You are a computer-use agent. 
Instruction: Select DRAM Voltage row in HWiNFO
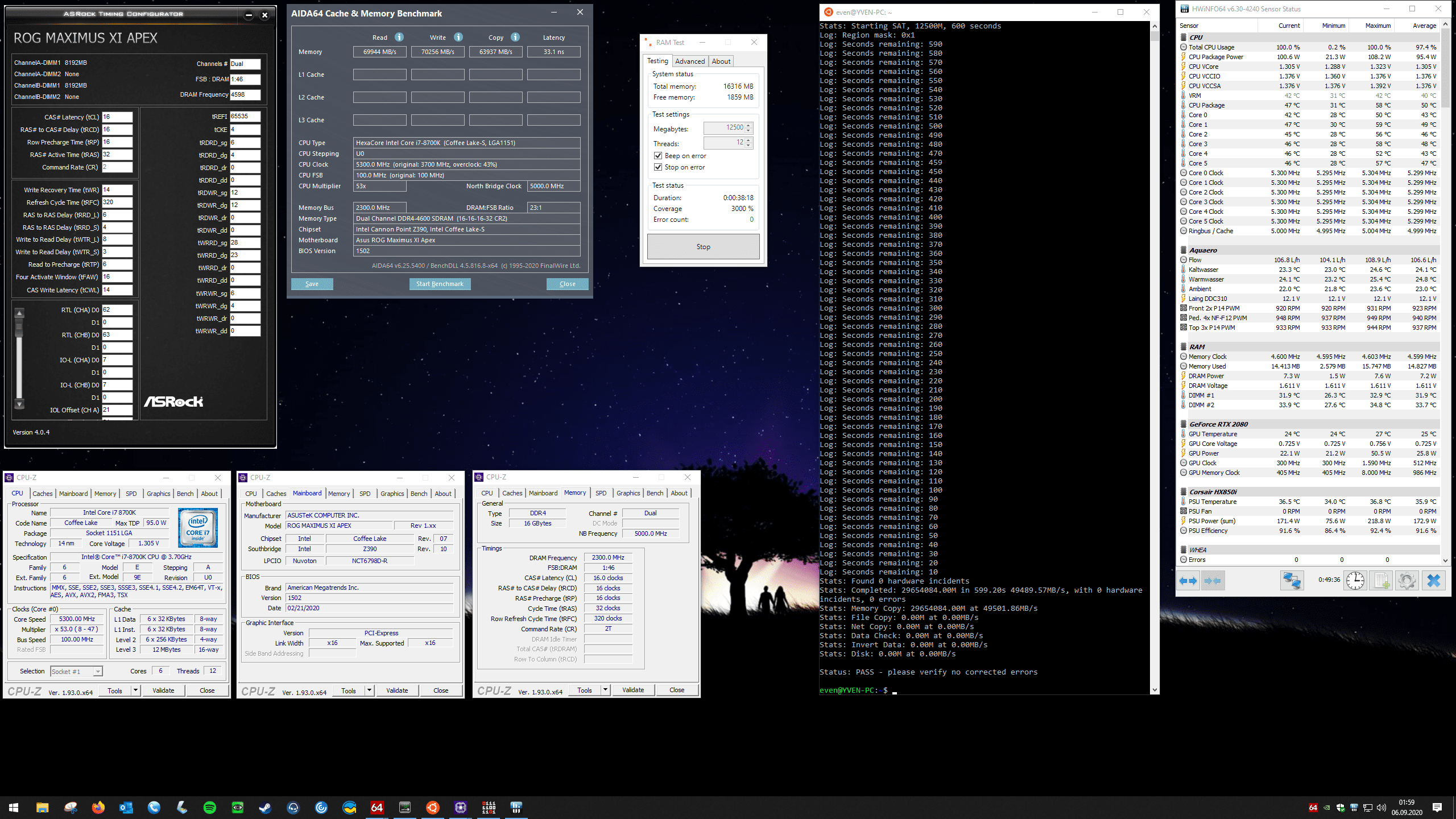(x=1308, y=386)
